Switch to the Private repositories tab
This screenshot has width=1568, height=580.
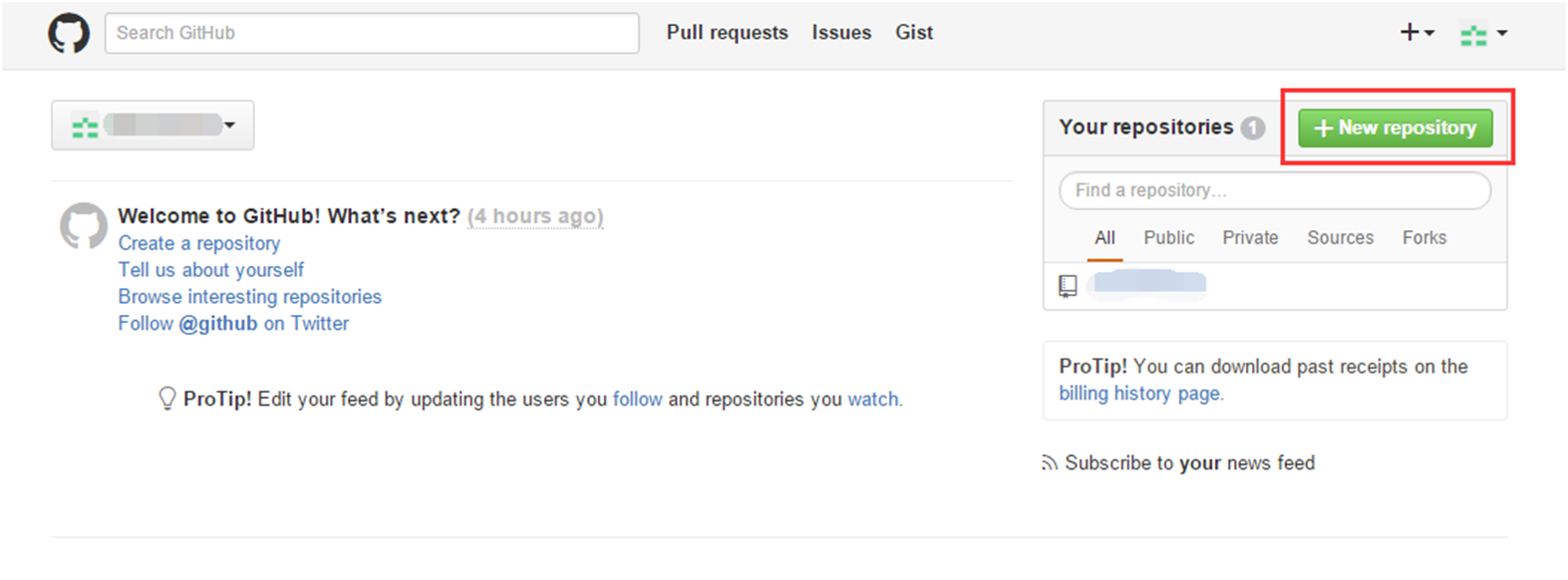point(1250,238)
